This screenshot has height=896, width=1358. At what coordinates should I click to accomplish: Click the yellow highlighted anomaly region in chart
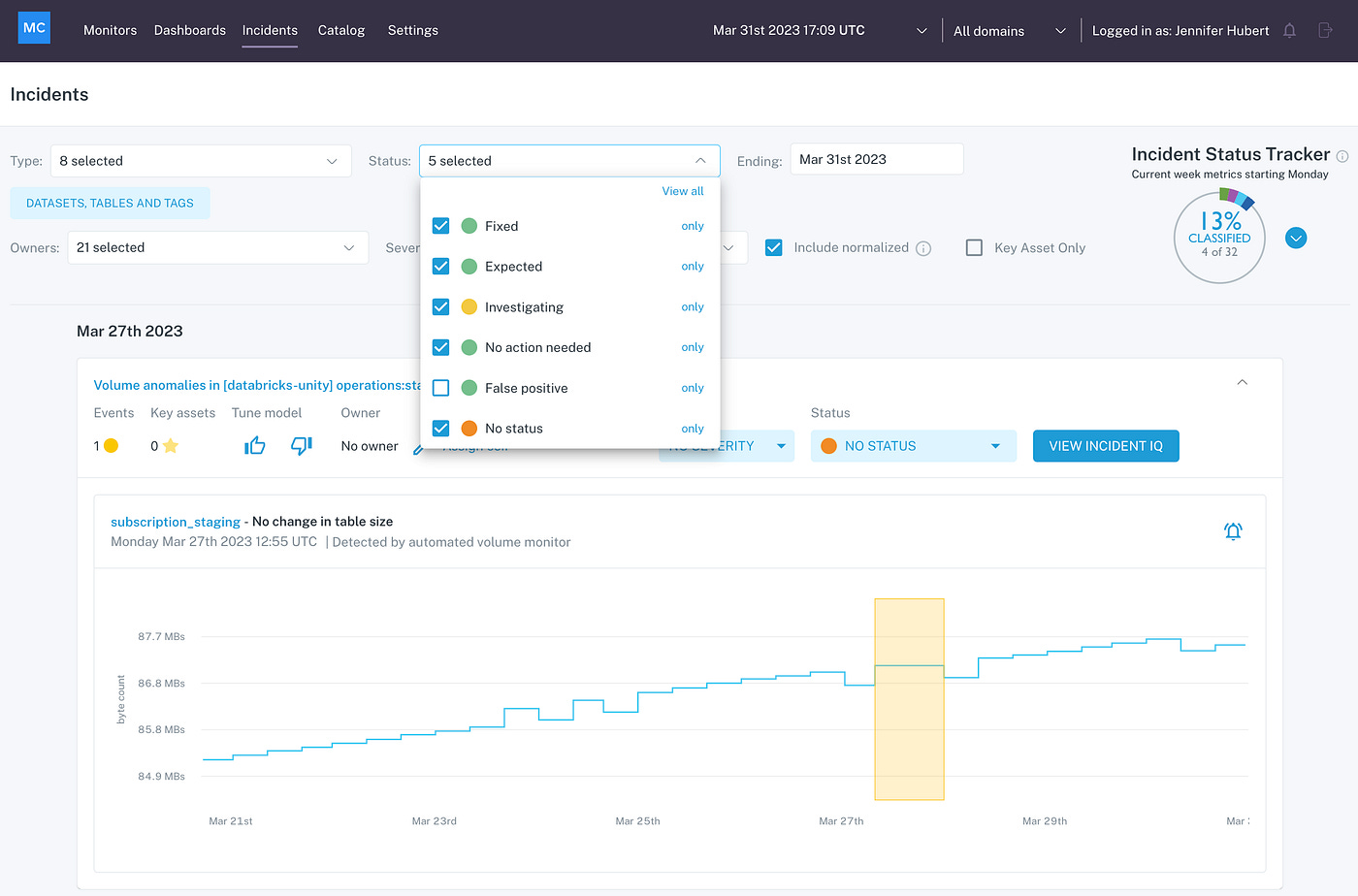(x=909, y=699)
